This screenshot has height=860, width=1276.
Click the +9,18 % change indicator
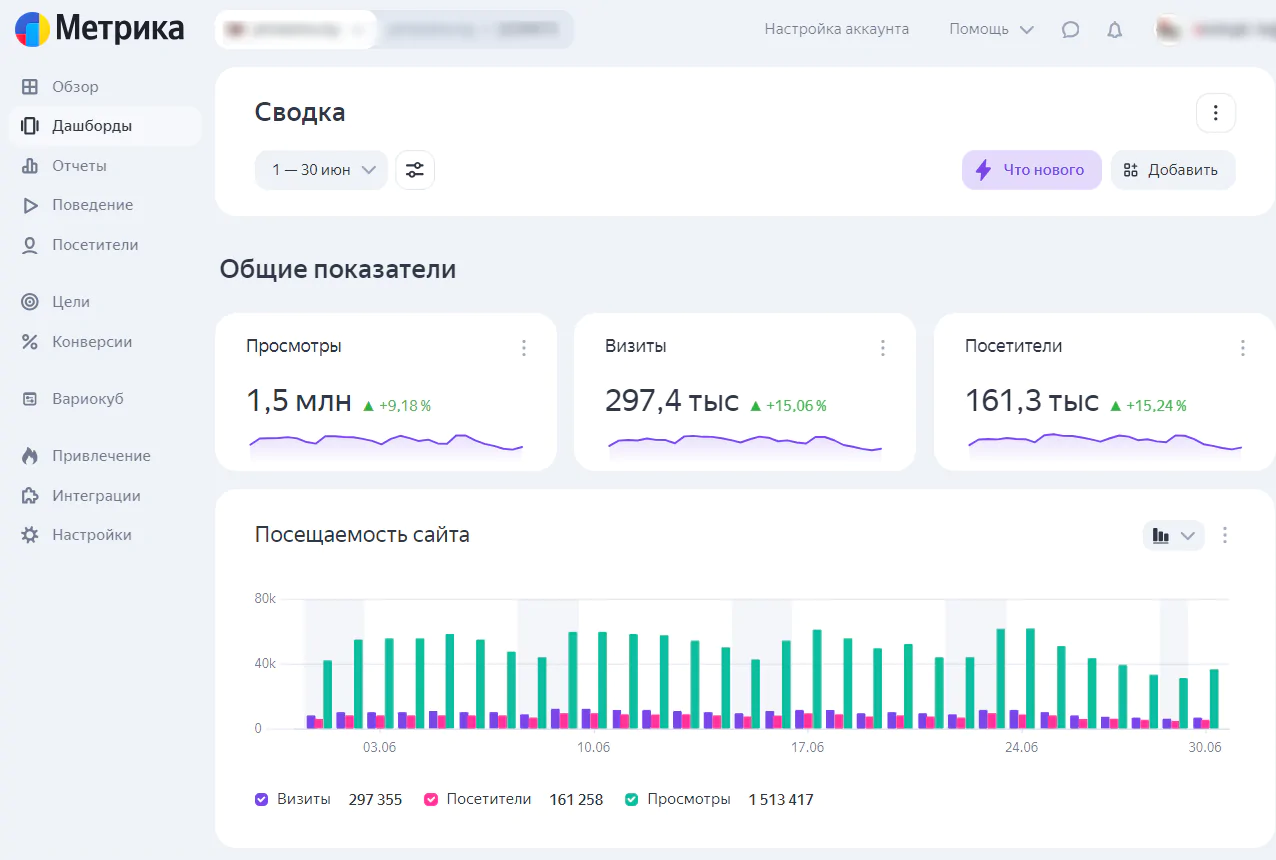point(397,406)
